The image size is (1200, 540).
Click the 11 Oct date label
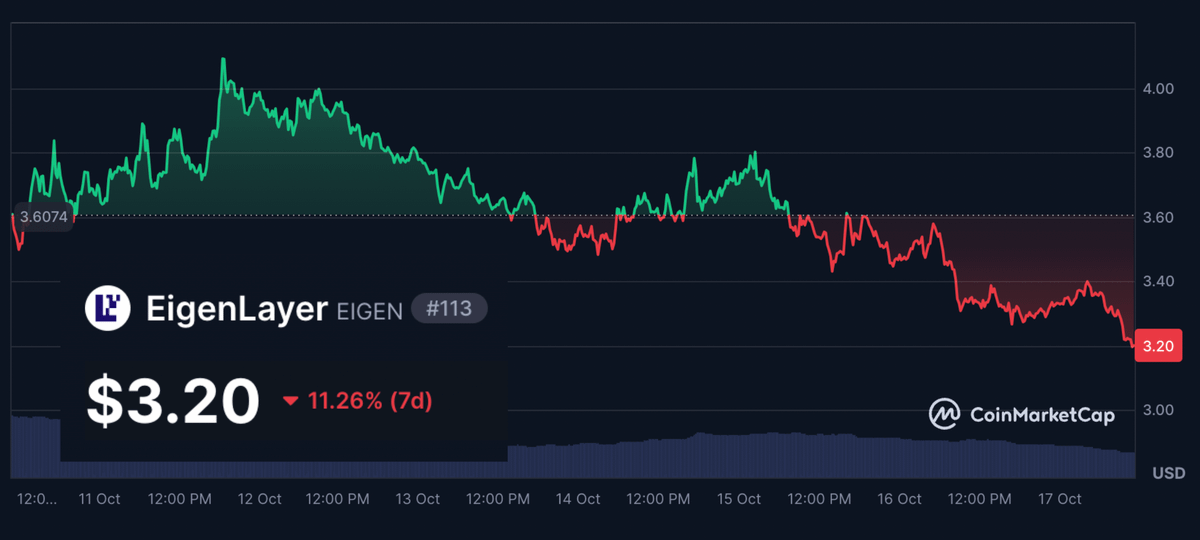pos(101,499)
